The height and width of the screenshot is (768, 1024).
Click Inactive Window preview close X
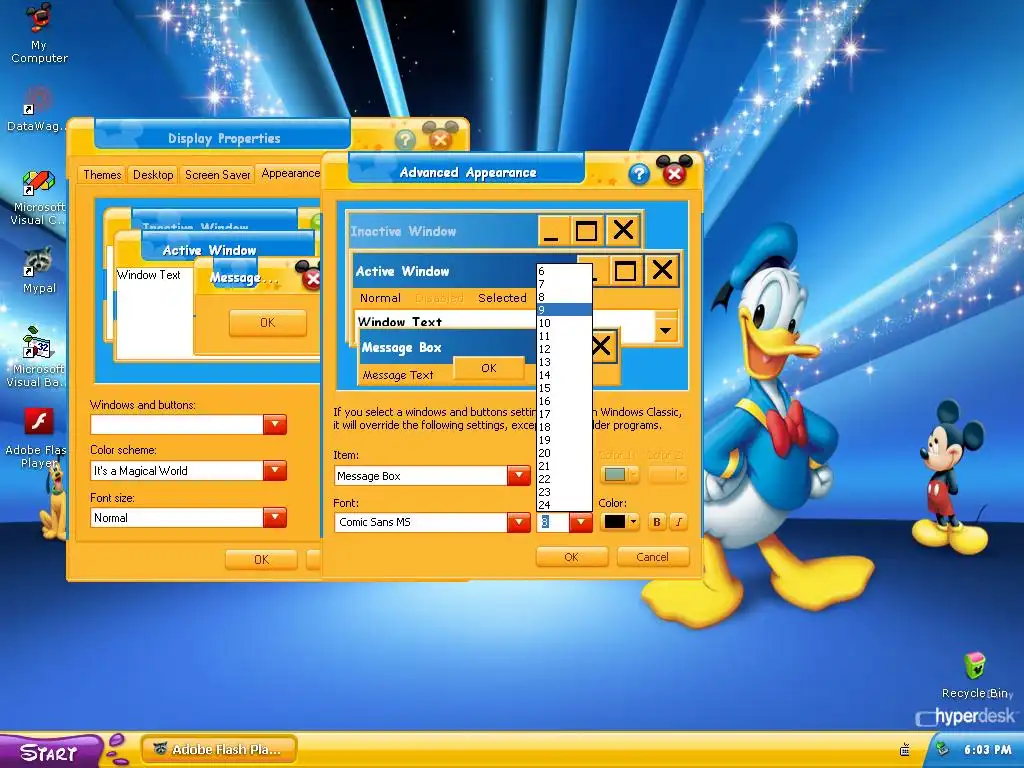[623, 230]
